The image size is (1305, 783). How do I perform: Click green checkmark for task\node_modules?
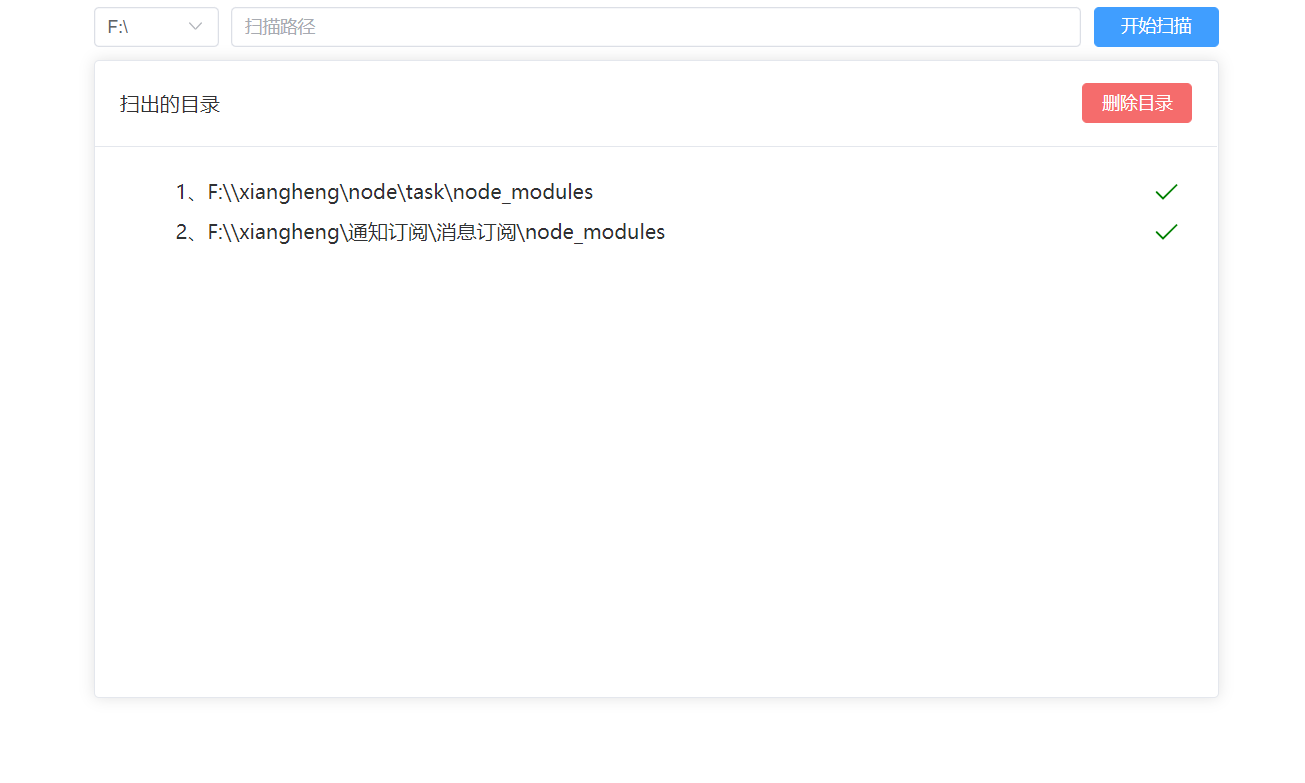pyautogui.click(x=1166, y=192)
